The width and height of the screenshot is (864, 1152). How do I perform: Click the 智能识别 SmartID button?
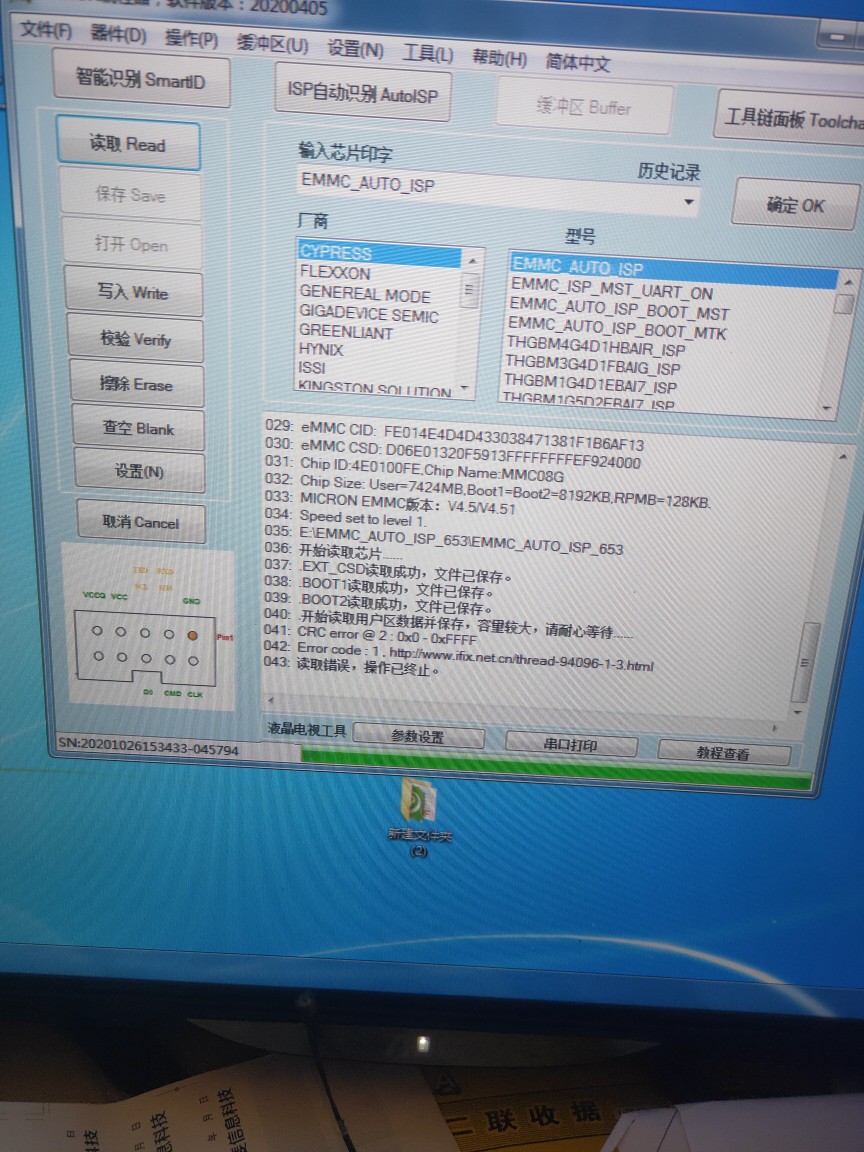pos(141,80)
